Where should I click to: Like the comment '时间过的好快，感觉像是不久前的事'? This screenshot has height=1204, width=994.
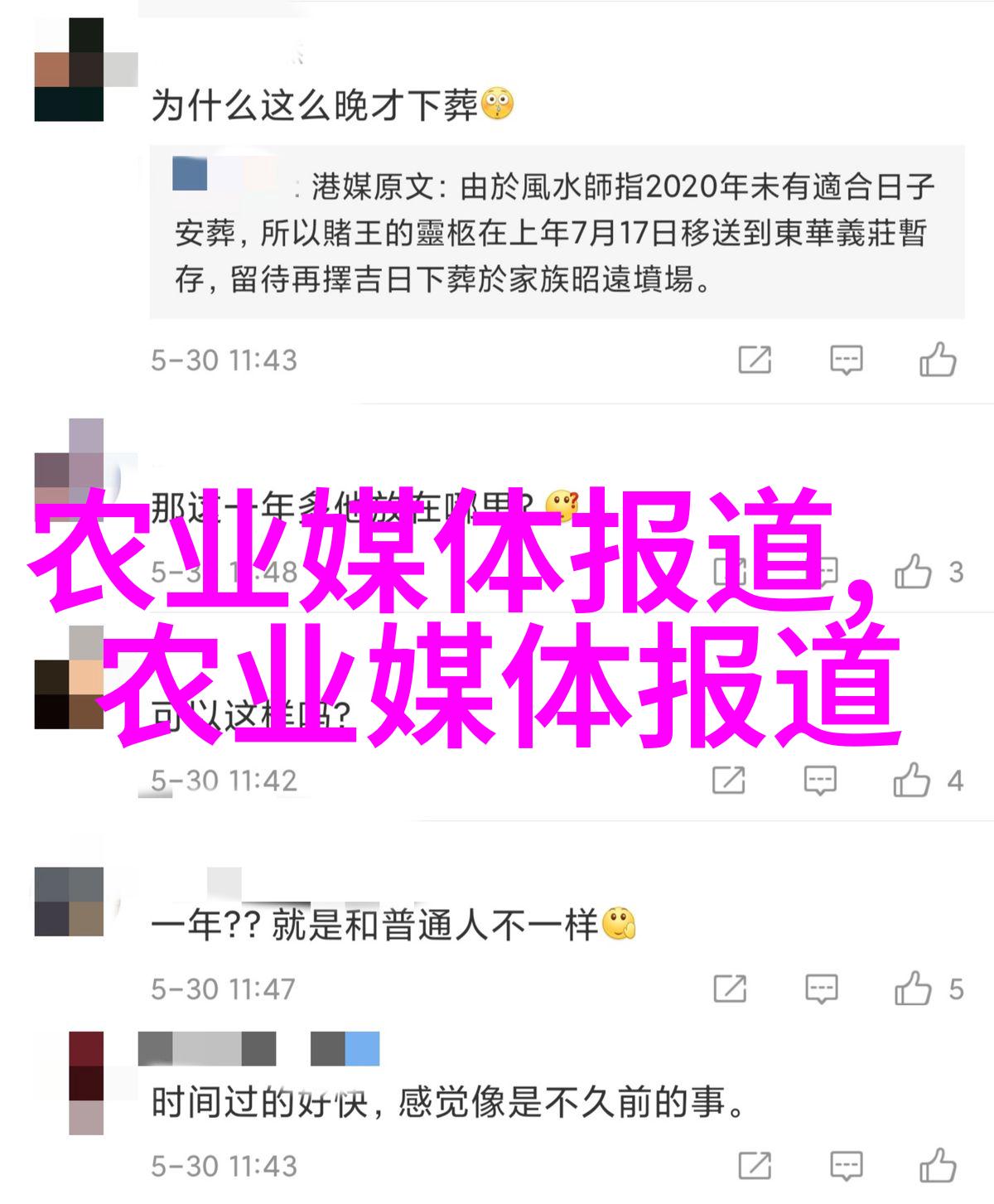point(938,1165)
